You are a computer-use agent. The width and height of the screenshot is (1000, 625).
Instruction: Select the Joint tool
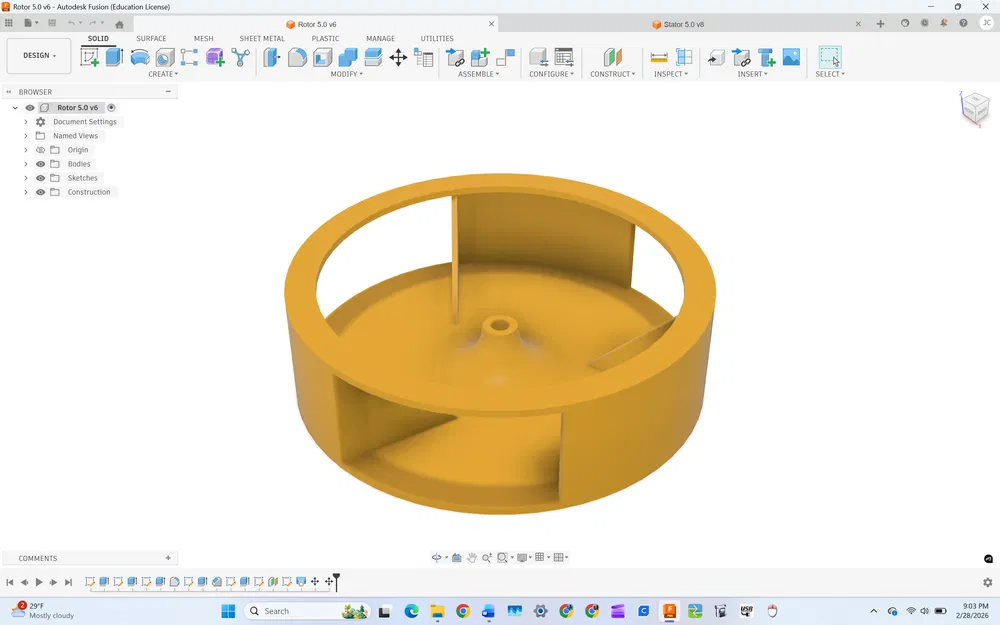pyautogui.click(x=505, y=57)
